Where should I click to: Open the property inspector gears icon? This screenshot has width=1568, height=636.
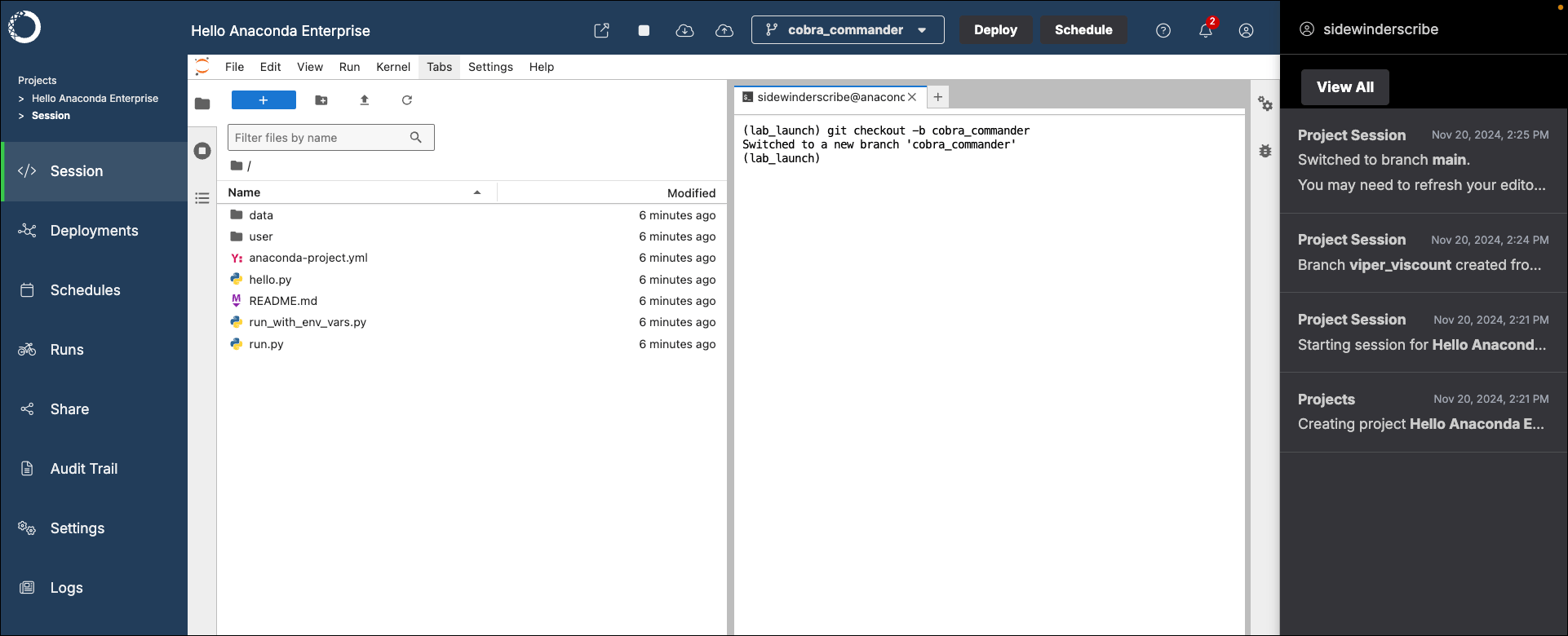(x=1265, y=104)
